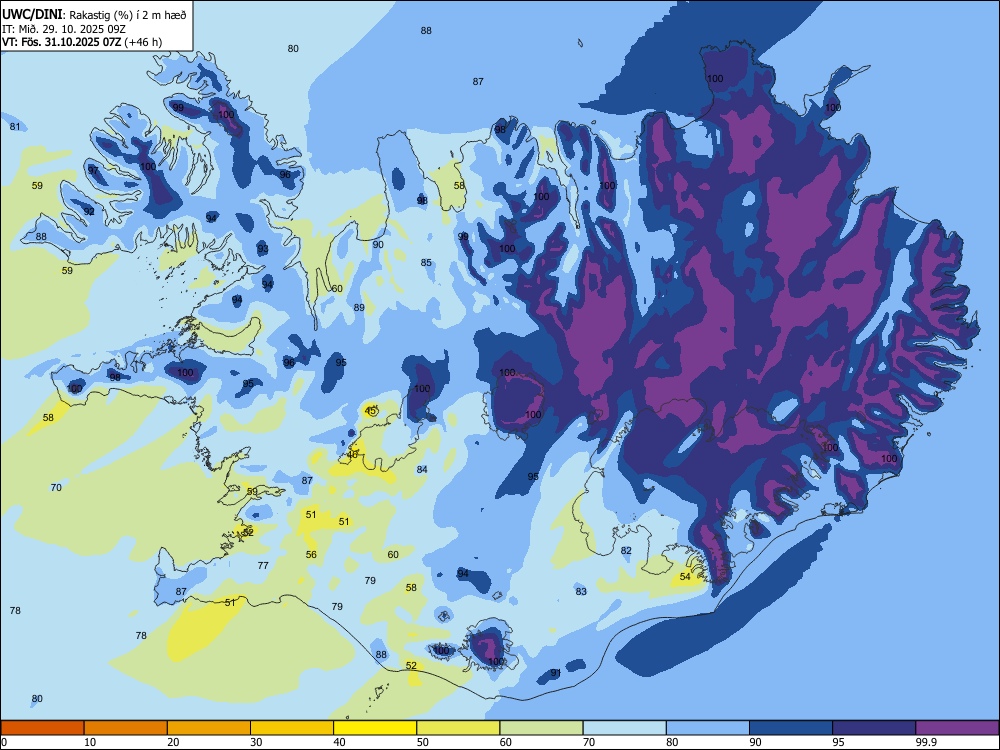The width and height of the screenshot is (1000, 750).
Task: Click the map value '92' in Westfjords
Action: pos(89,211)
